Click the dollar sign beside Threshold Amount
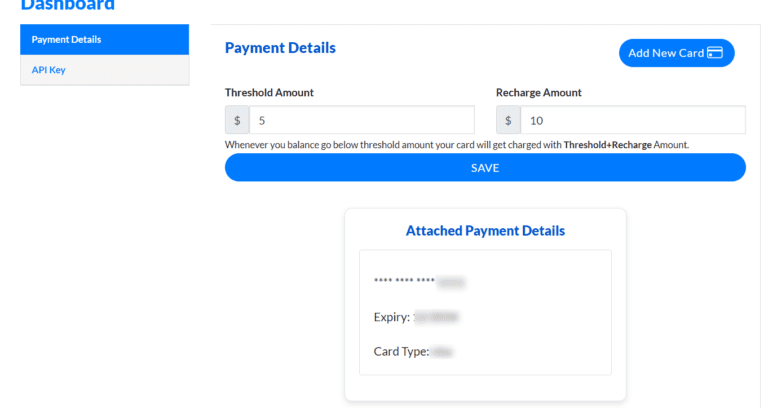The width and height of the screenshot is (768, 408). click(237, 120)
